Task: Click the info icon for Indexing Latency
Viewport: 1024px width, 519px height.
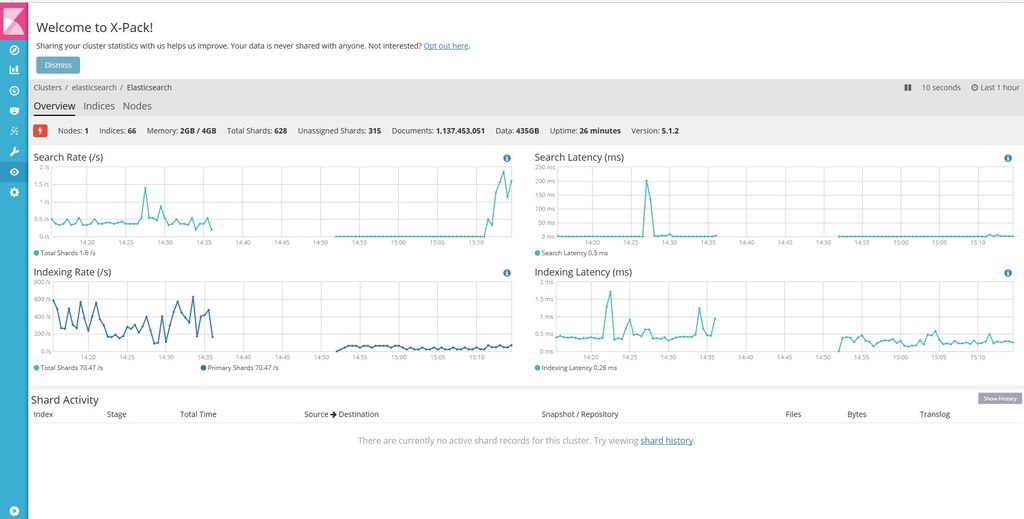Action: coord(1008,273)
